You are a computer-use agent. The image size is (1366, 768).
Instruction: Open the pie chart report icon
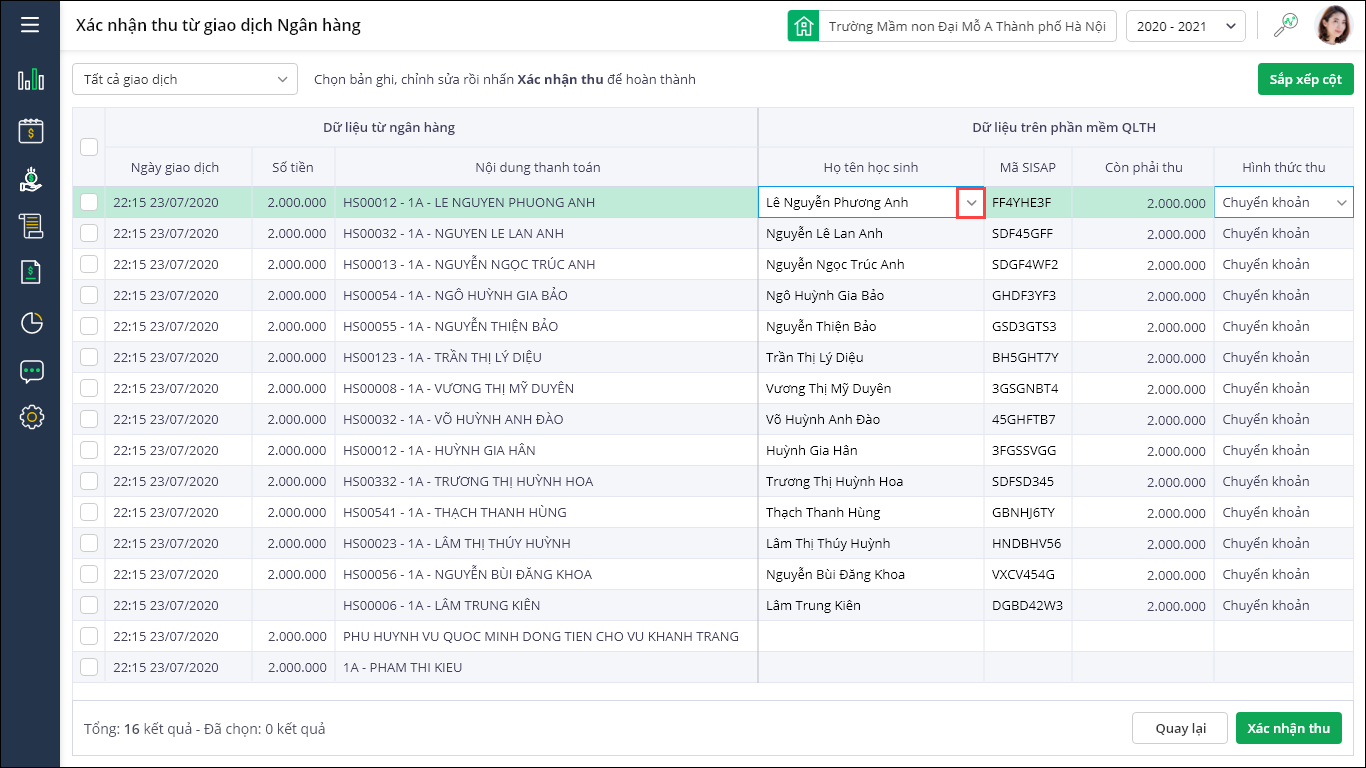coord(31,322)
